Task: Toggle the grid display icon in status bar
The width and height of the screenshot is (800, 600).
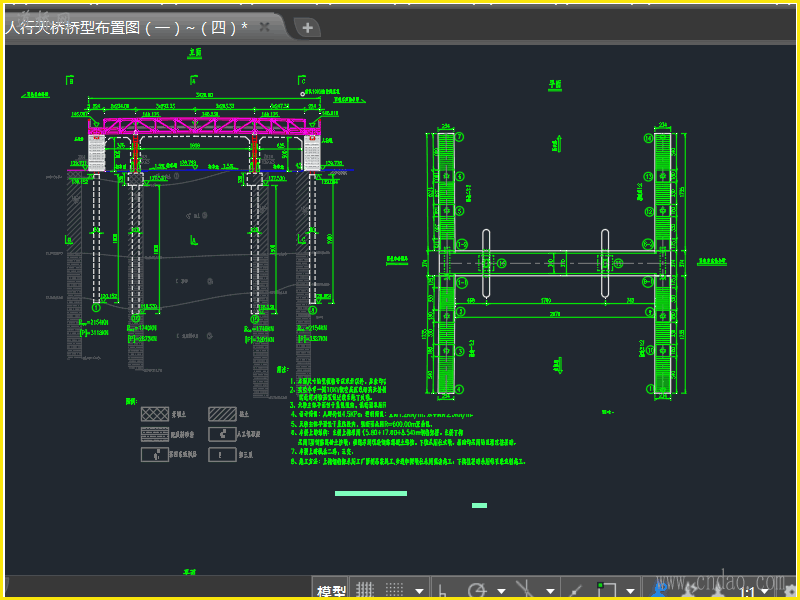Action: click(x=366, y=590)
